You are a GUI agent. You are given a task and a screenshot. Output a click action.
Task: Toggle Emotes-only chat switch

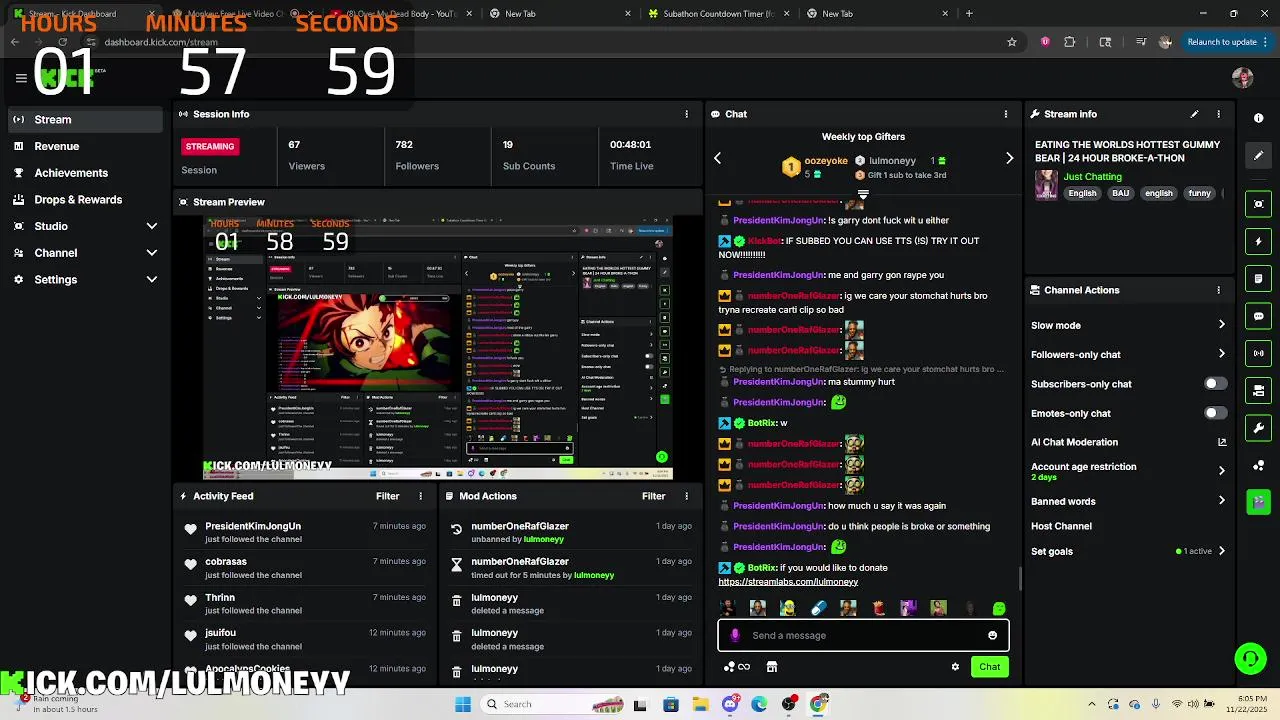click(x=1215, y=413)
